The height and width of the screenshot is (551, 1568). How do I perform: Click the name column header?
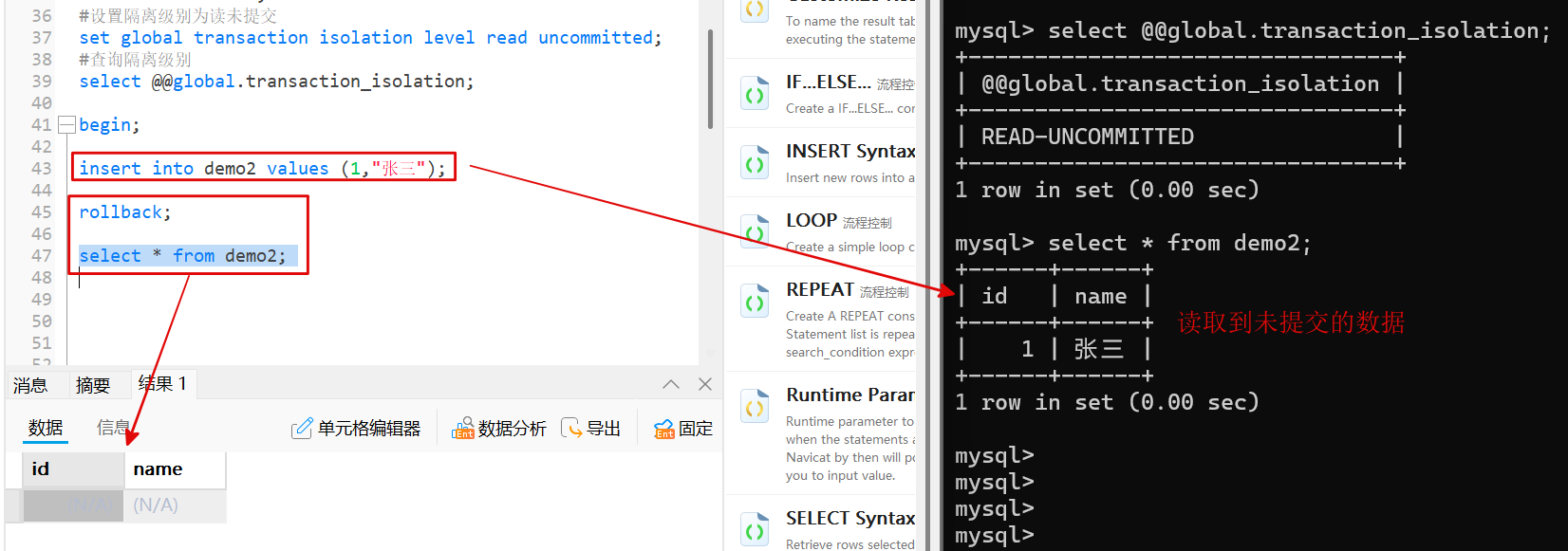coord(175,469)
